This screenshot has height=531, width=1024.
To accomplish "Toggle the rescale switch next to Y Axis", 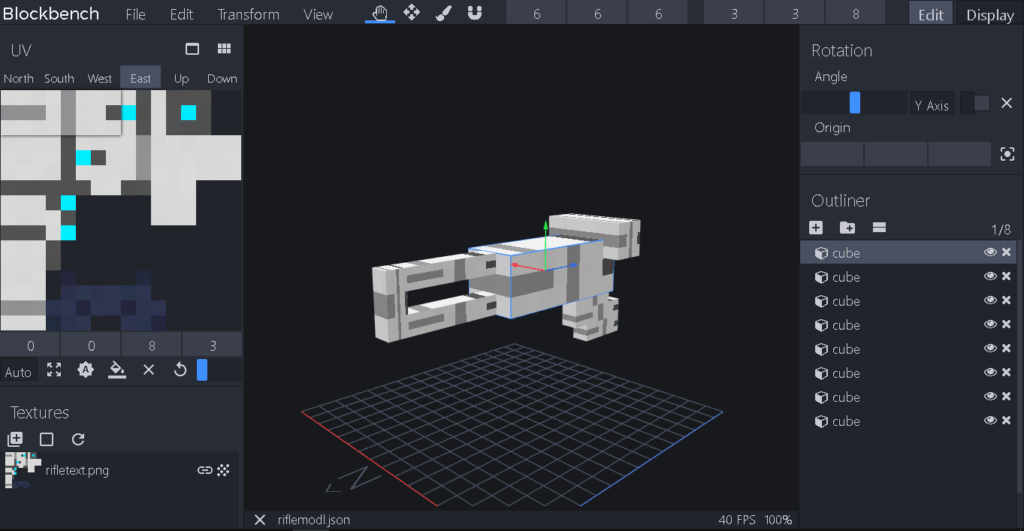I will tap(976, 103).
